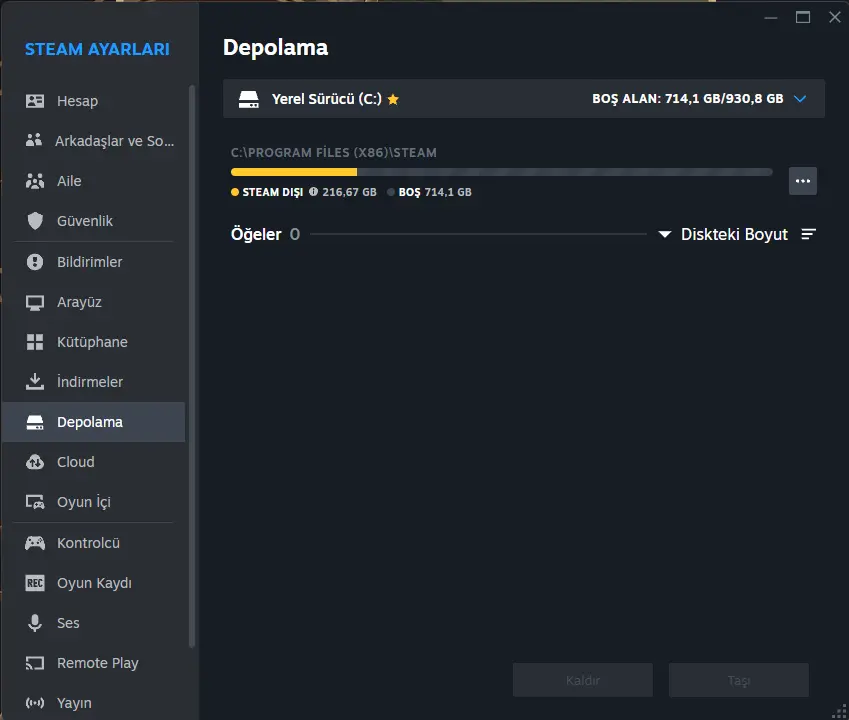Viewport: 849px width, 720px height.
Task: Click the Ses microphone icon
Action: 35,623
